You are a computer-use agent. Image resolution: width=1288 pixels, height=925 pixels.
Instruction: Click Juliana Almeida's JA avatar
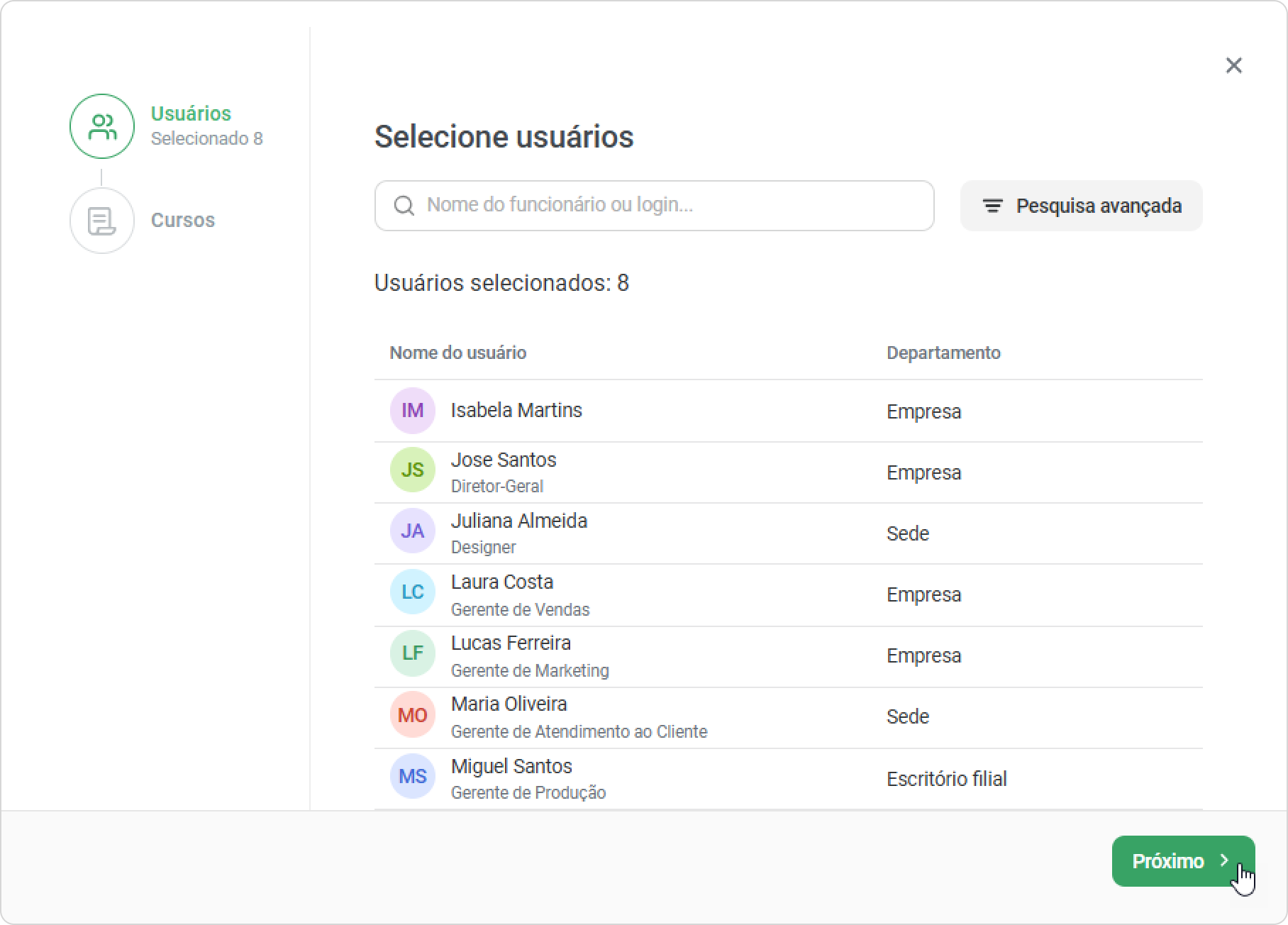pyautogui.click(x=413, y=531)
